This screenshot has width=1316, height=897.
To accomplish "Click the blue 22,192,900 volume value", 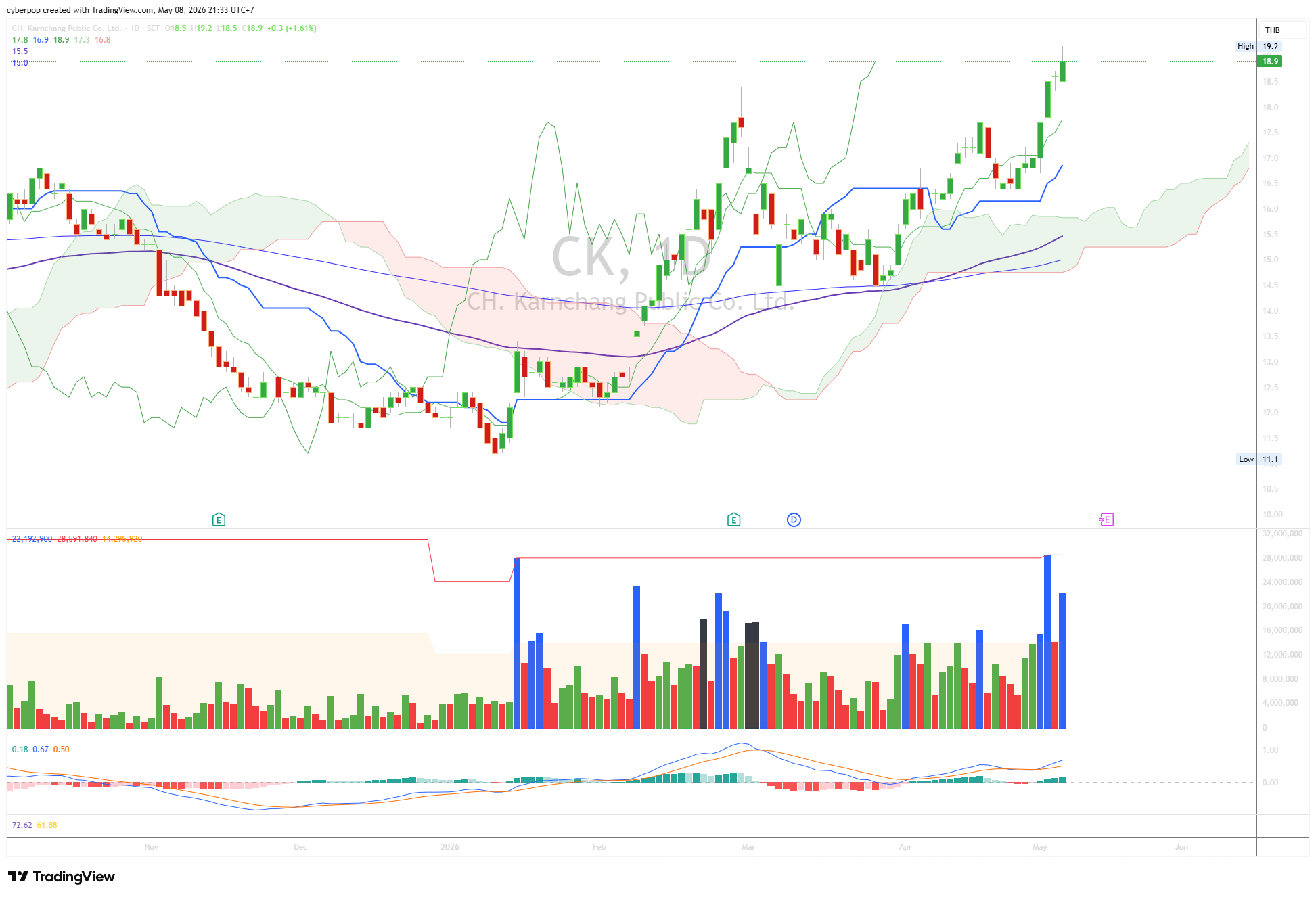I will 32,539.
